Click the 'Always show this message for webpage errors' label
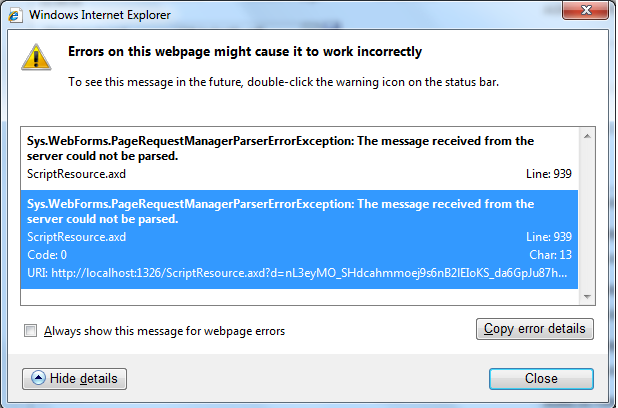This screenshot has width=618, height=408. point(164,331)
